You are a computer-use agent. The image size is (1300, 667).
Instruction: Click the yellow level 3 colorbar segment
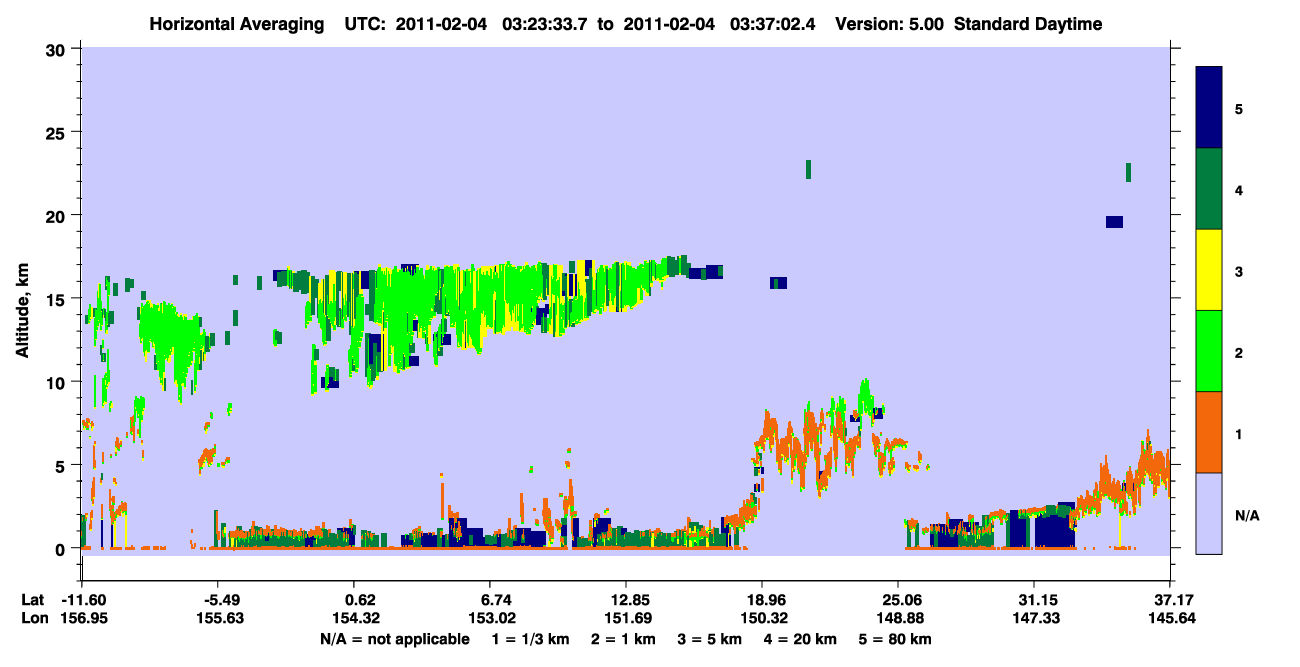click(1209, 270)
